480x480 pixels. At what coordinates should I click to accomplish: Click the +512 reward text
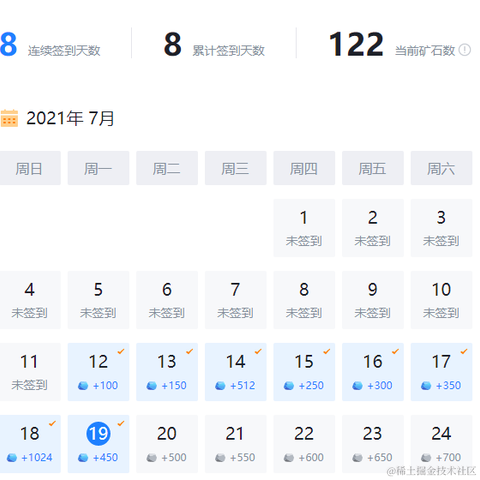coord(242,386)
